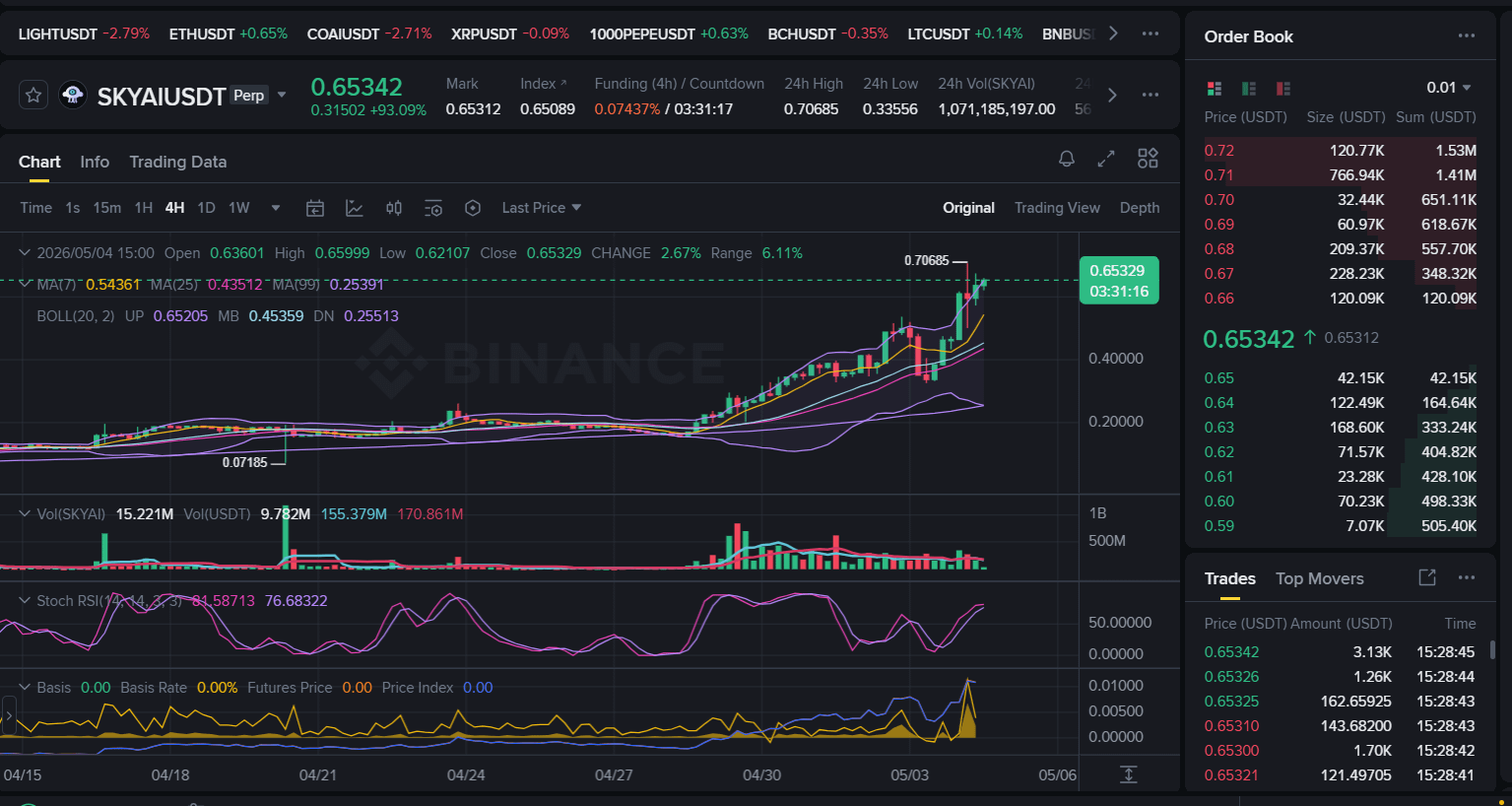Click the reset chart scale icon

[1129, 774]
